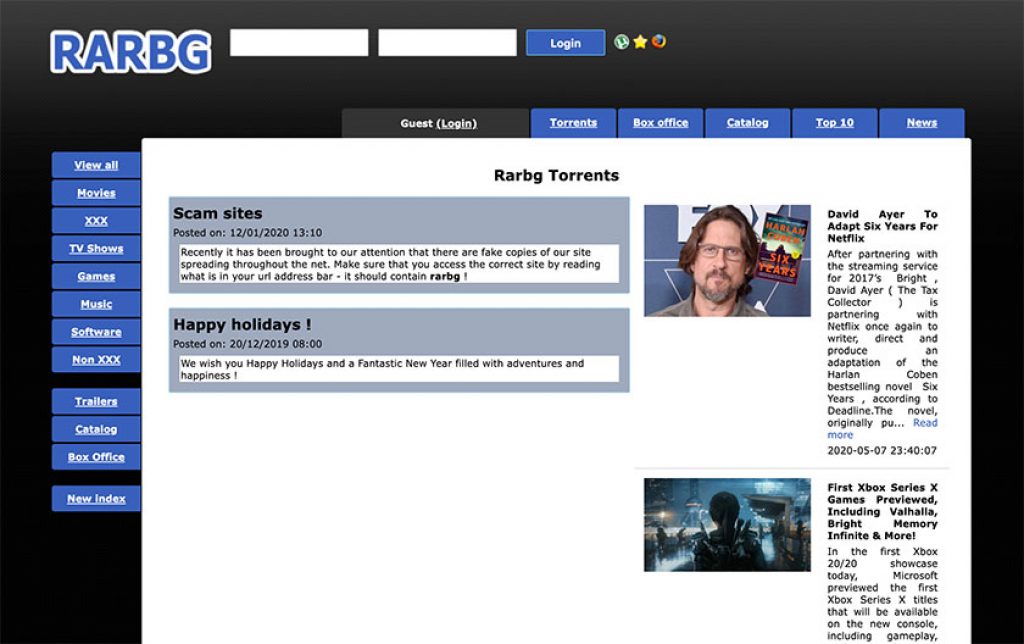Open Trailers from the sidebar
Image resolution: width=1024 pixels, height=644 pixels.
point(96,401)
